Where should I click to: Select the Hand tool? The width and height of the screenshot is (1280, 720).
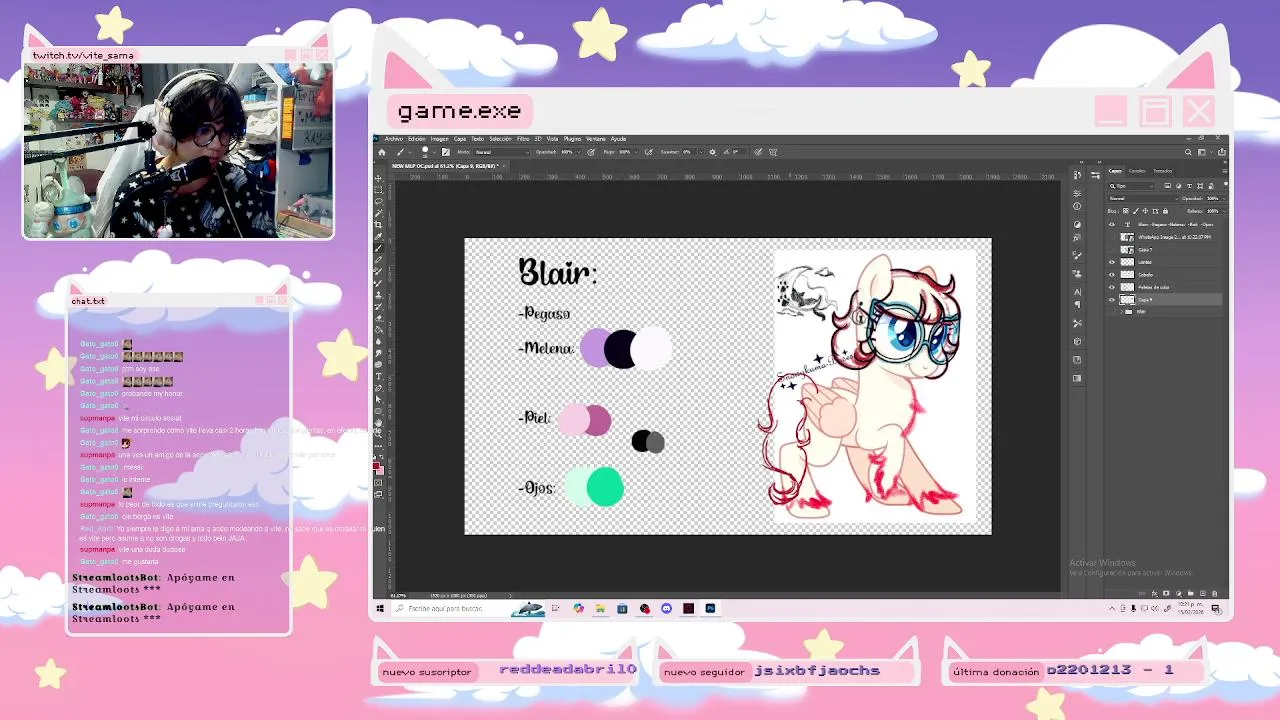click(378, 422)
